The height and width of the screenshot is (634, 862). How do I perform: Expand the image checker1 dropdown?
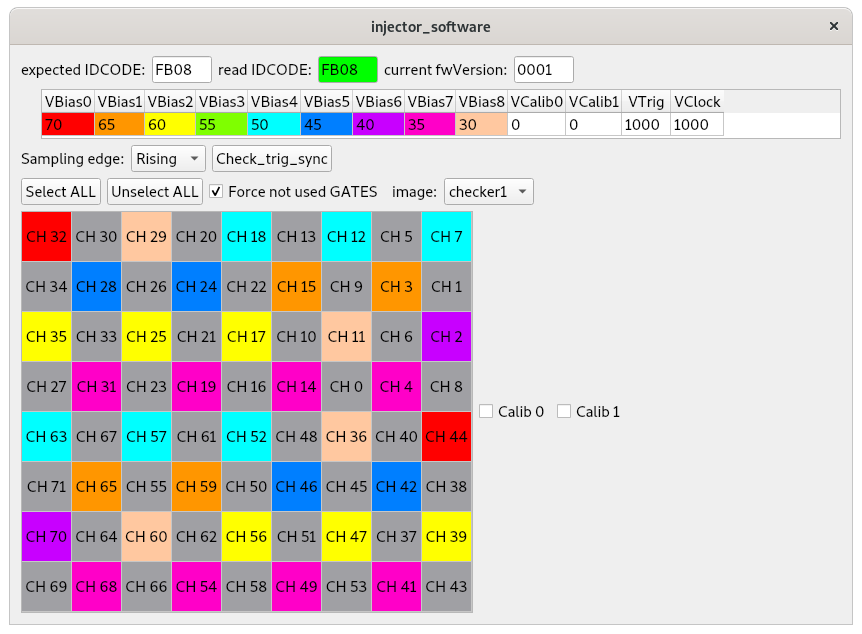pyautogui.click(x=489, y=191)
